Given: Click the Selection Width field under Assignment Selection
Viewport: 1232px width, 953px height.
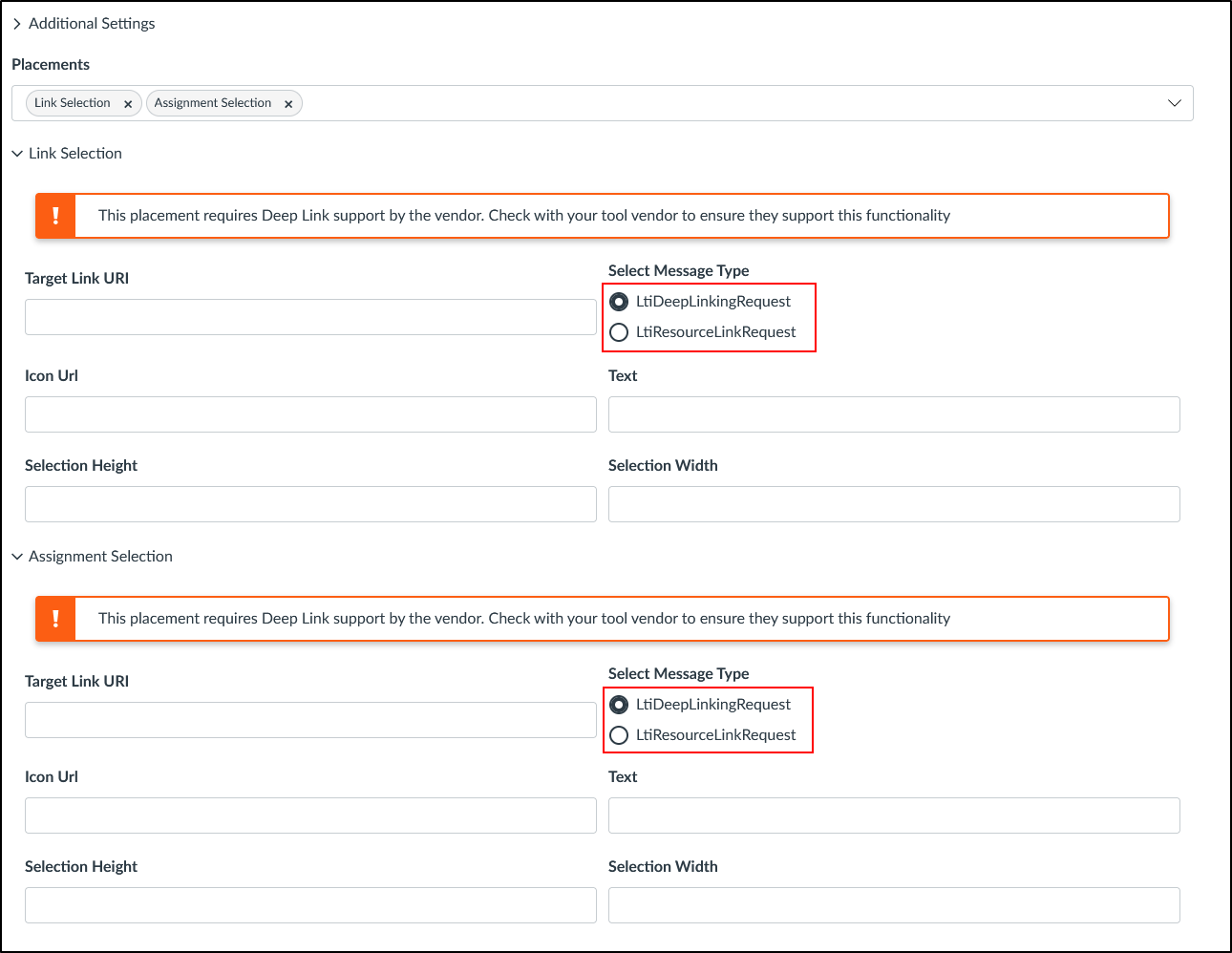Looking at the screenshot, I should [894, 905].
